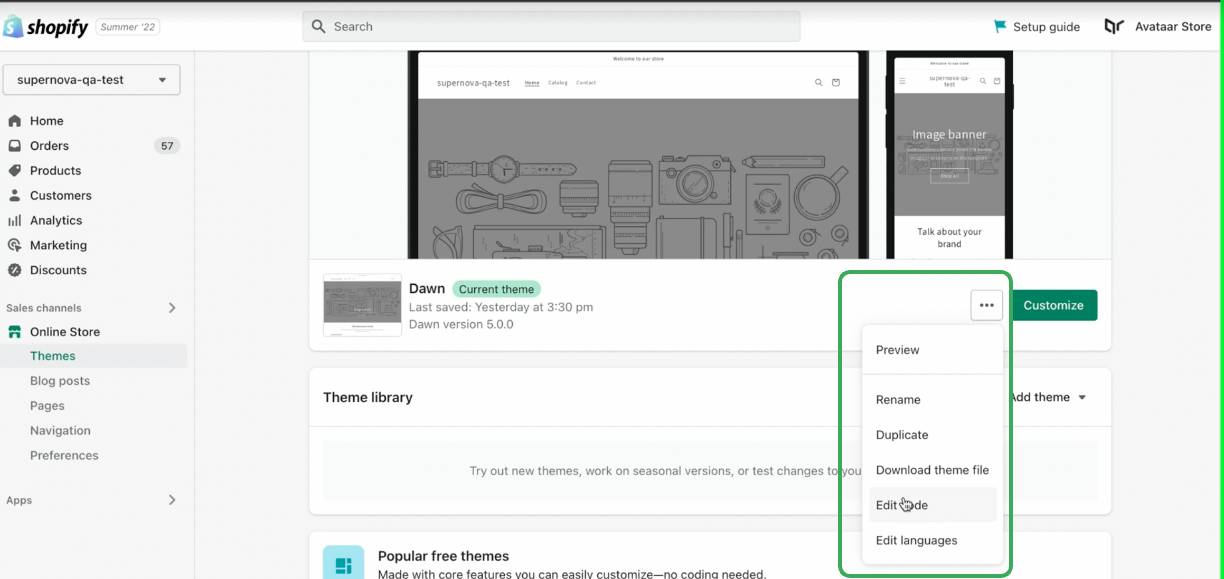
Task: Click the Discounts badge icon
Action: (x=15, y=270)
